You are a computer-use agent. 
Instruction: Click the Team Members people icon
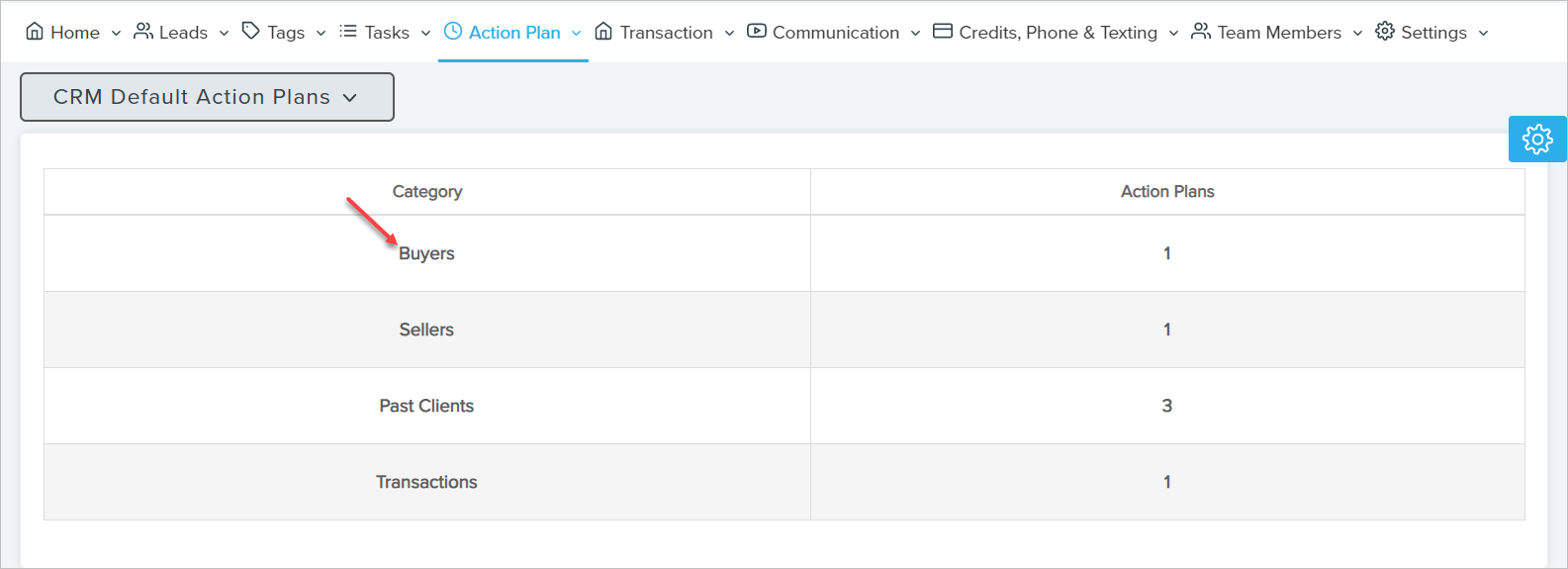1201,32
